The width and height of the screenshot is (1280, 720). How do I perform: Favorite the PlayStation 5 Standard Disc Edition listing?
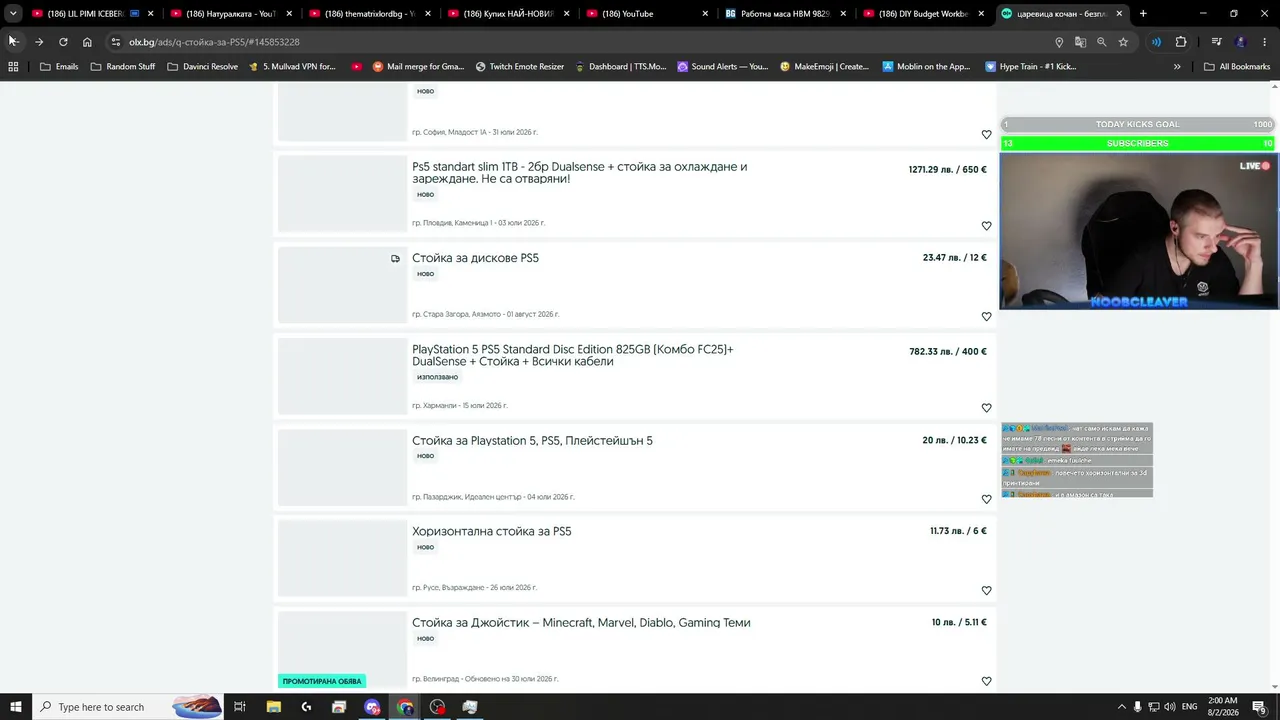pyautogui.click(x=986, y=408)
